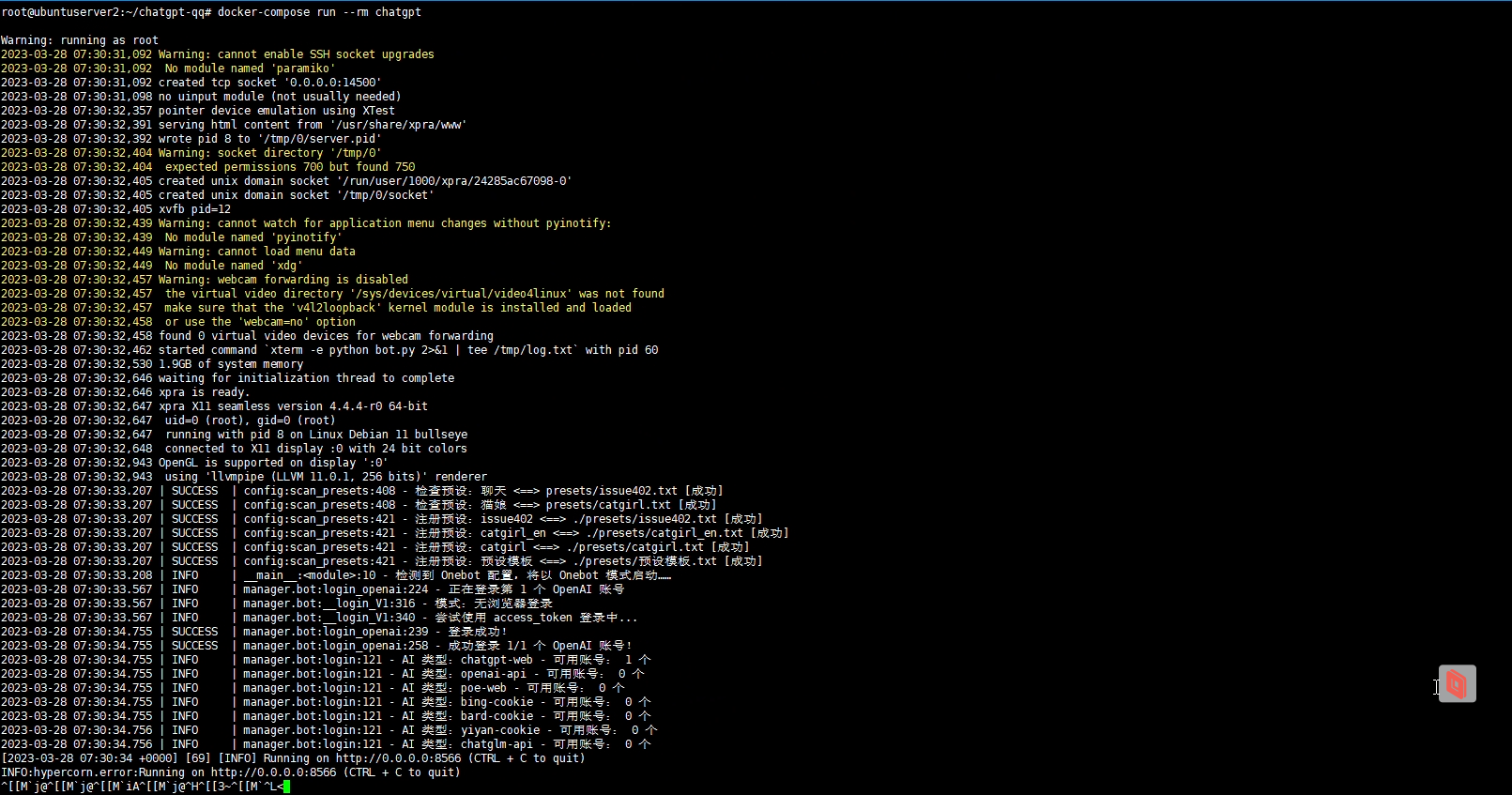The image size is (1512, 795).
Task: Click the 'bing-cookie' AI type line
Action: click(x=326, y=702)
